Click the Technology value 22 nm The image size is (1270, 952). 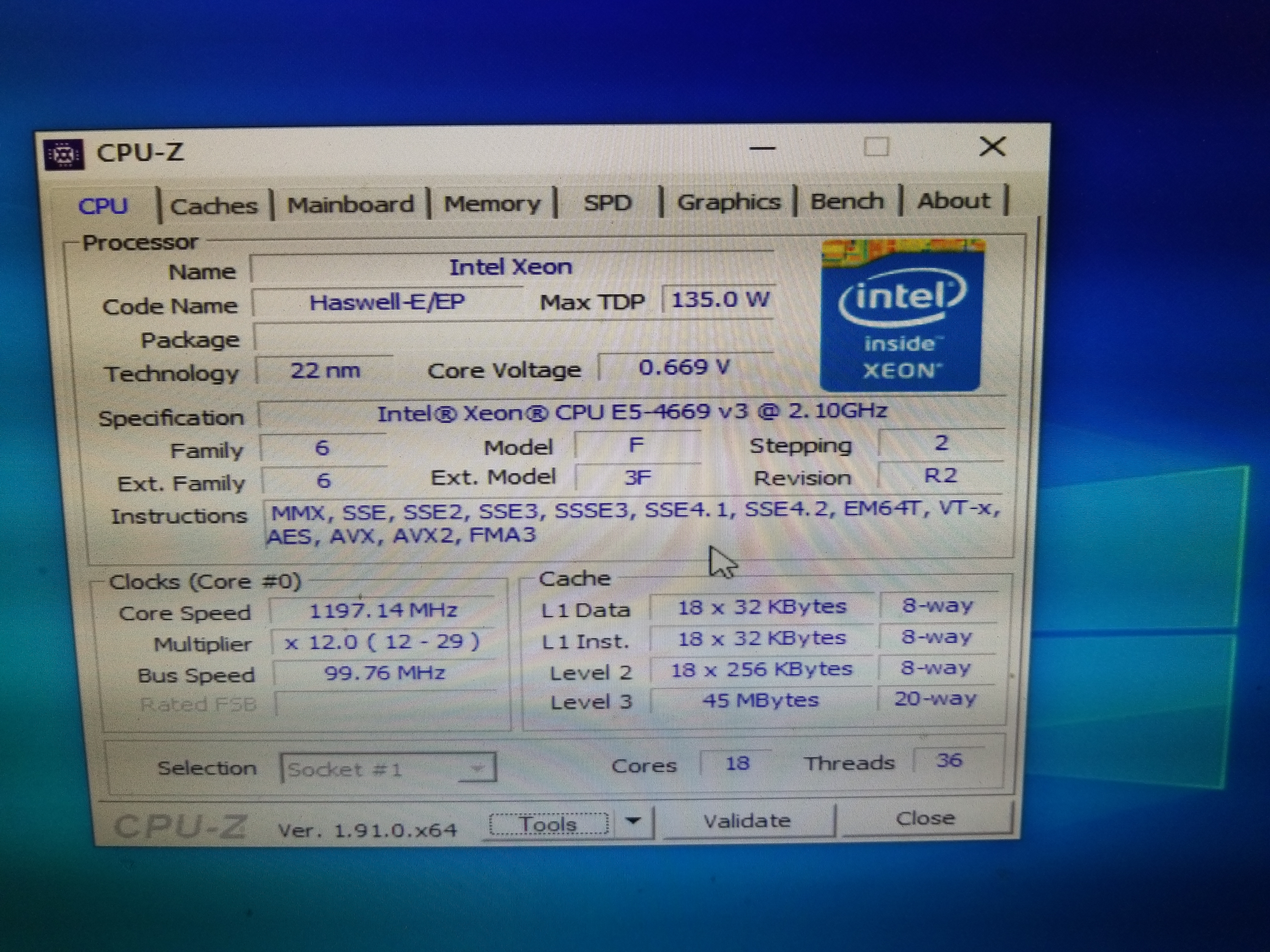(x=326, y=371)
